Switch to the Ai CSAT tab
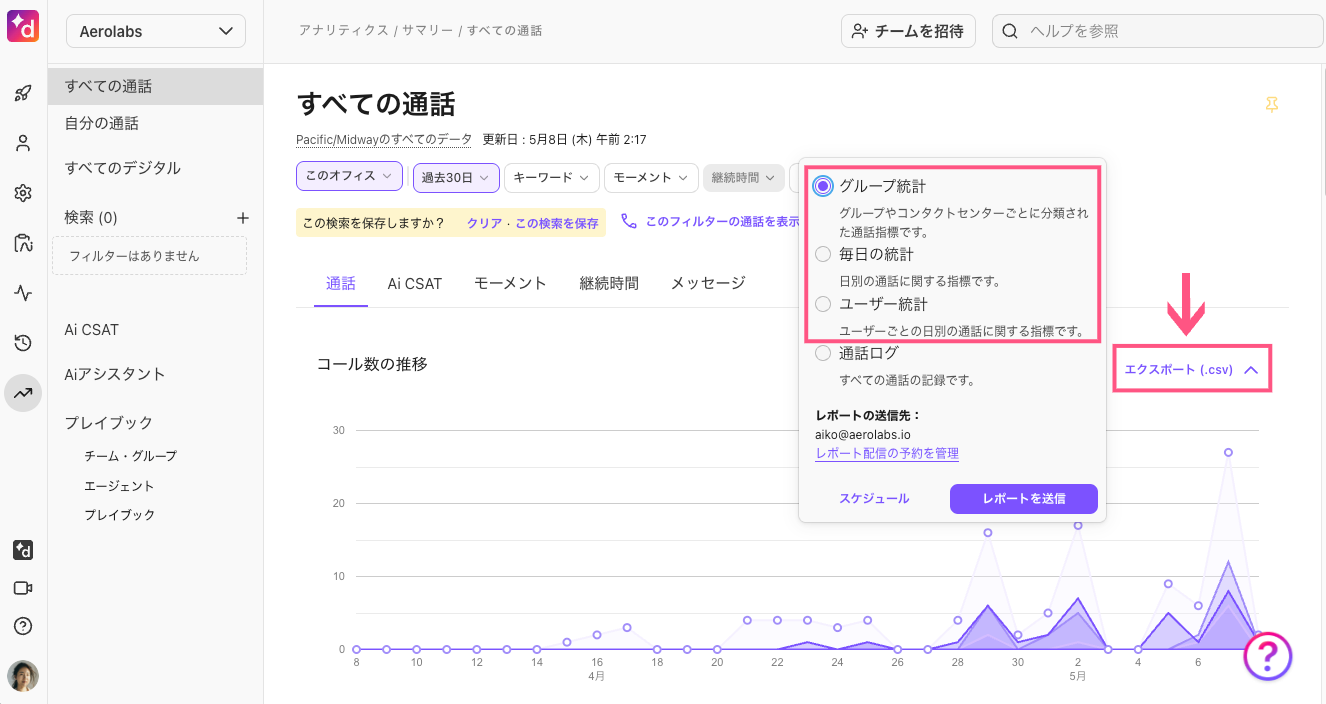The height and width of the screenshot is (704, 1326). pos(415,284)
